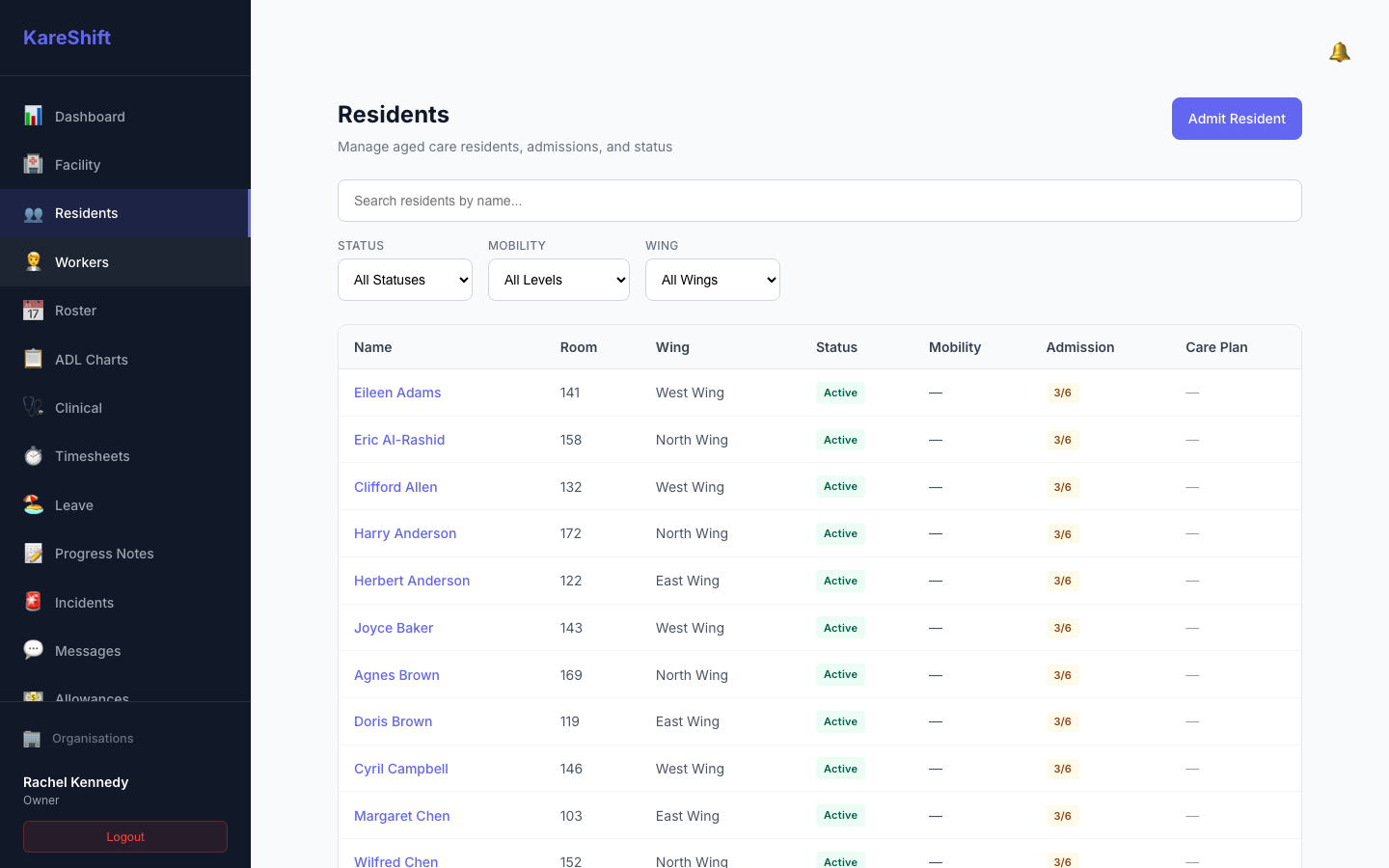Click Admit Resident button
1389x868 pixels.
[1237, 119]
